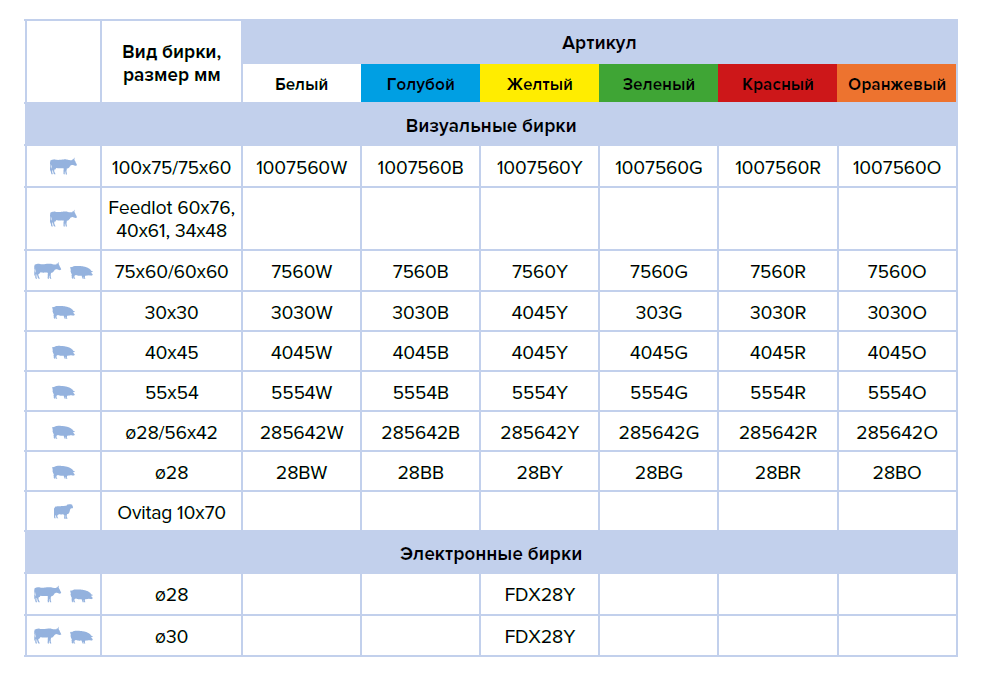1004x684 pixels.
Task: Click article code 28BY
Action: [539, 473]
